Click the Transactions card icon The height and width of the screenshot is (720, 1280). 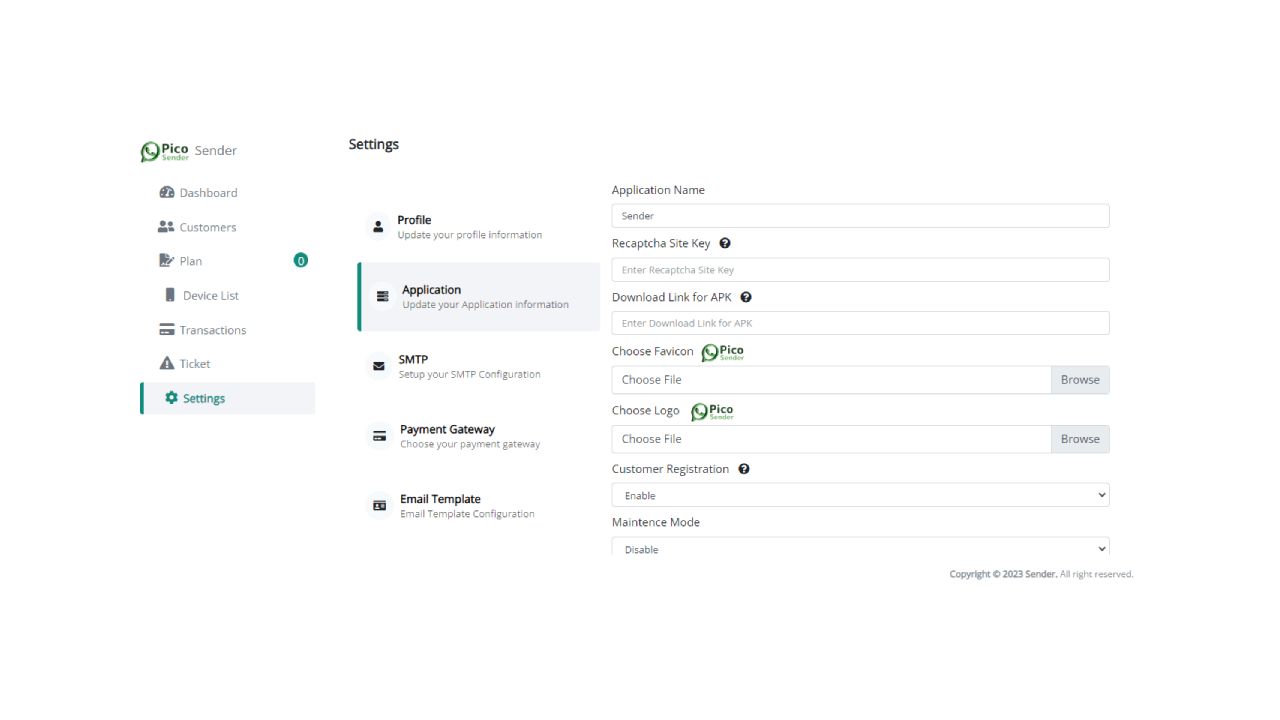pyautogui.click(x=167, y=330)
